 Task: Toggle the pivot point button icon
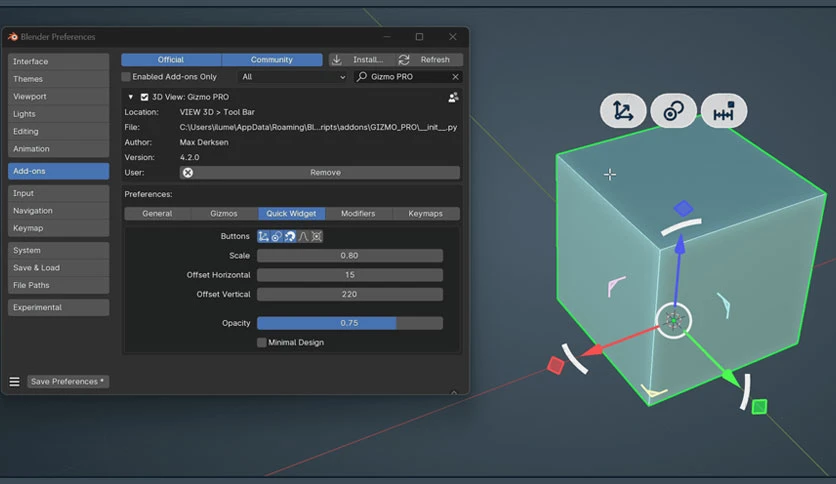[276, 236]
